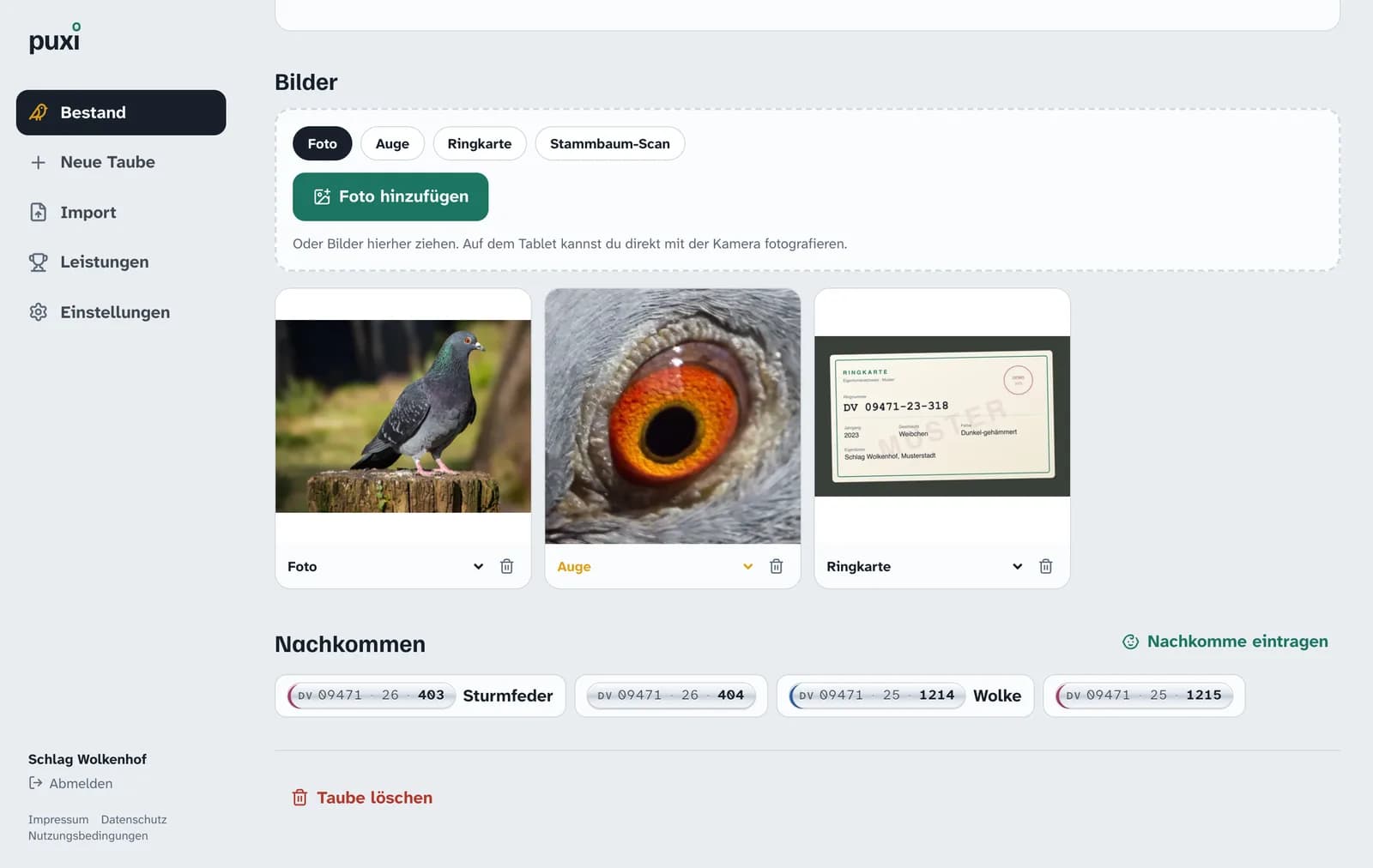Click the puxi logo
Image resolution: width=1373 pixels, height=868 pixels.
(x=54, y=39)
